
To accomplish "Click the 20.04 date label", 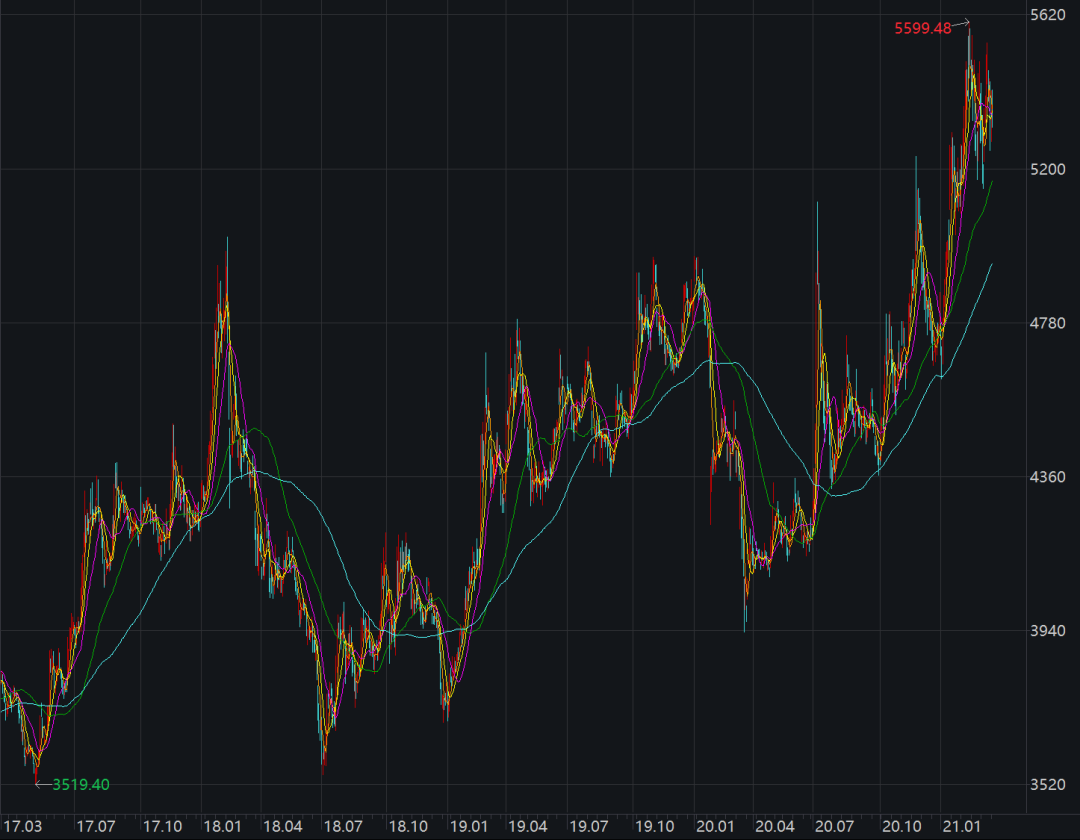I will tap(775, 826).
